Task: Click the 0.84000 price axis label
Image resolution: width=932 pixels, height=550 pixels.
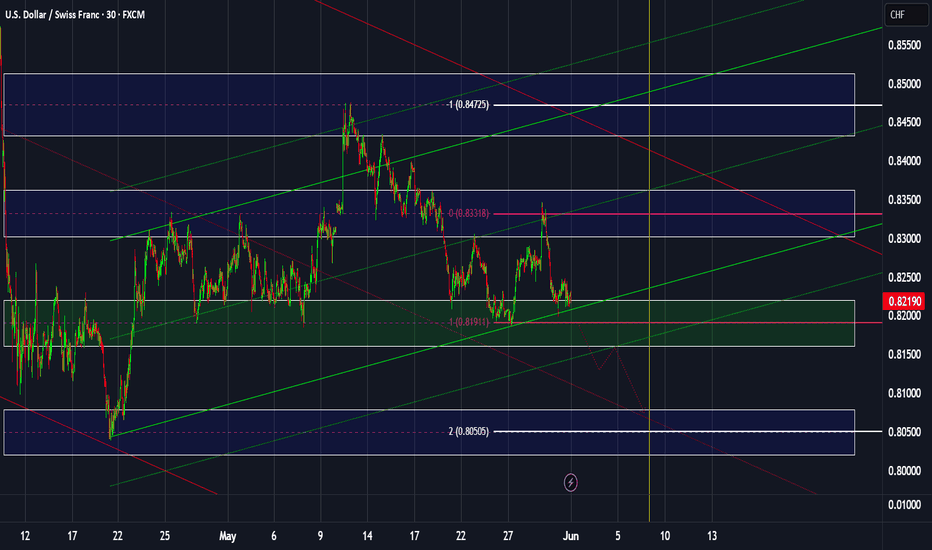Action: coord(904,161)
